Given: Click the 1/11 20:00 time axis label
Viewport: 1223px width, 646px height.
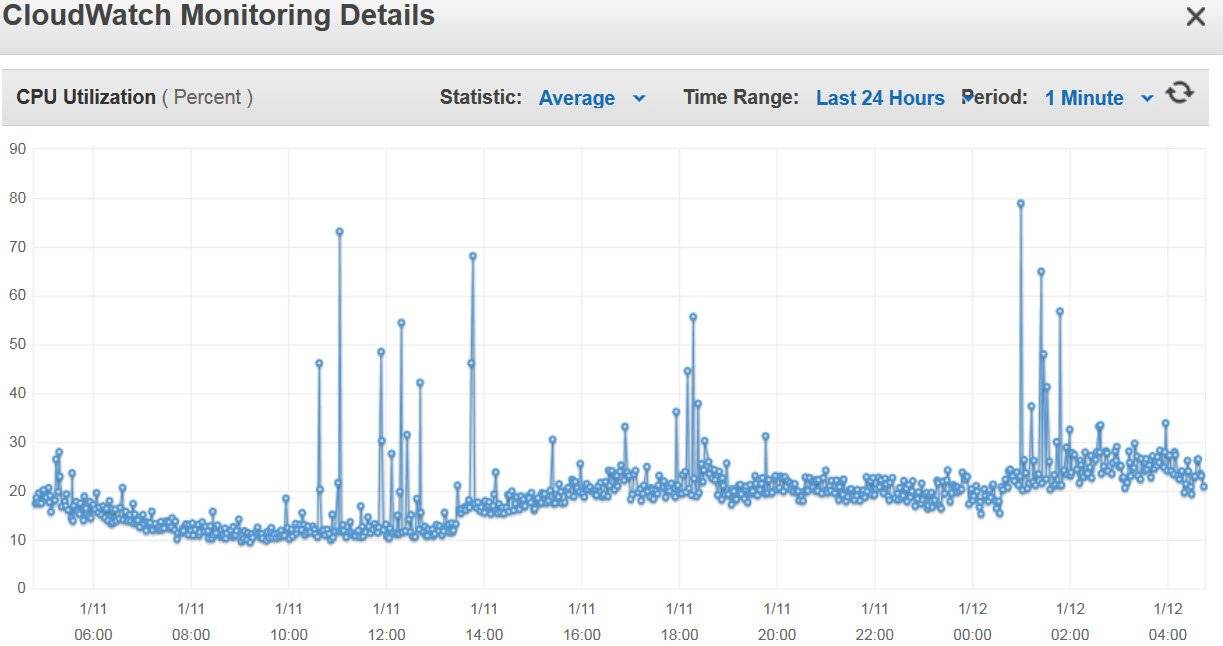Looking at the screenshot, I should [x=777, y=621].
